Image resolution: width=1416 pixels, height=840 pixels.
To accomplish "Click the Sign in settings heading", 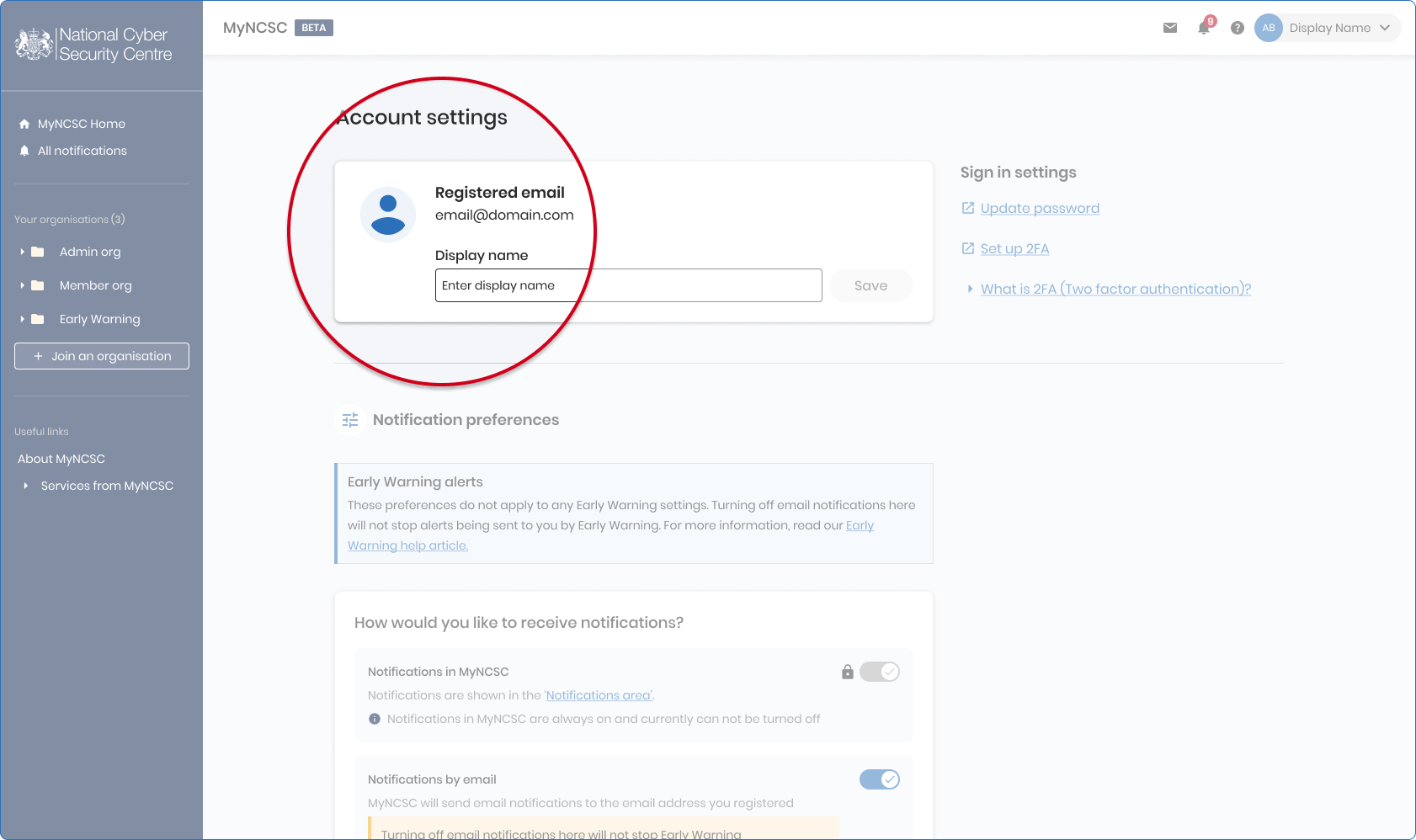I will click(1019, 173).
